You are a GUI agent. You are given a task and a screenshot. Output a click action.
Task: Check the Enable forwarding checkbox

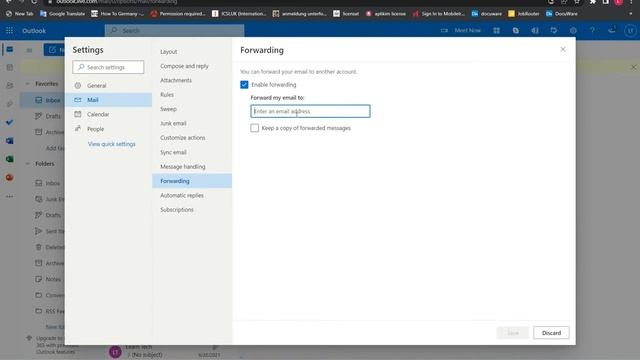[244, 84]
